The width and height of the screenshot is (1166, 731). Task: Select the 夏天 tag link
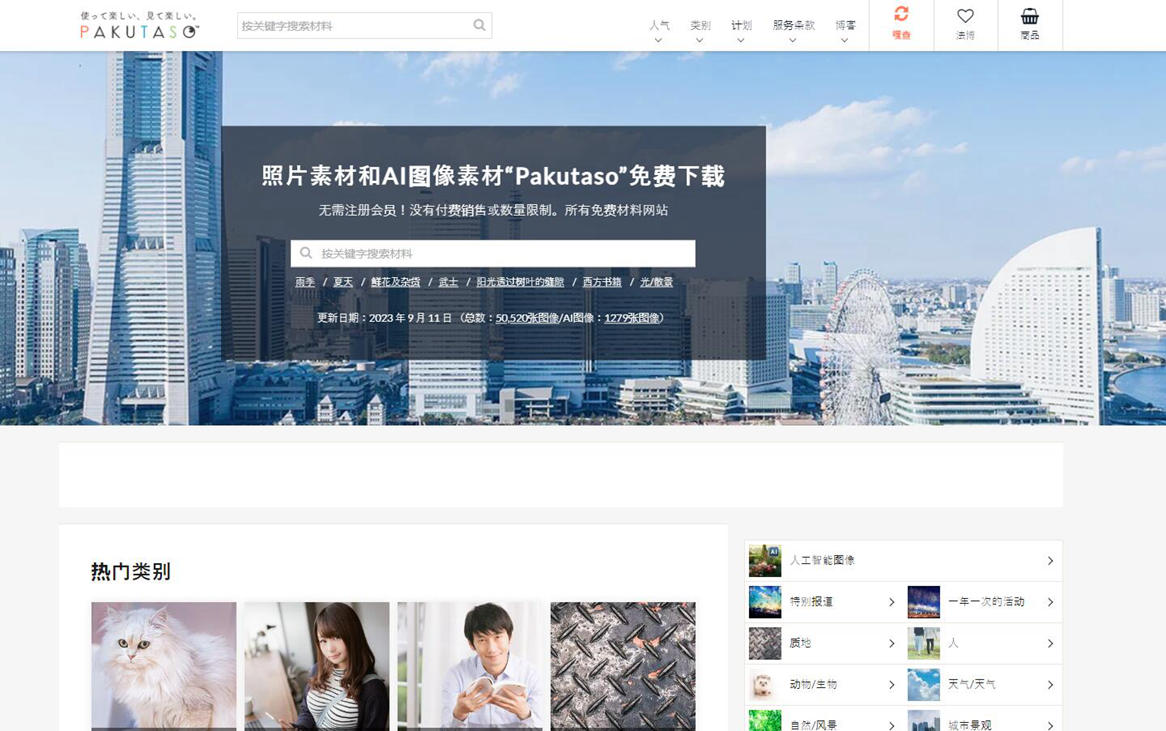343,282
